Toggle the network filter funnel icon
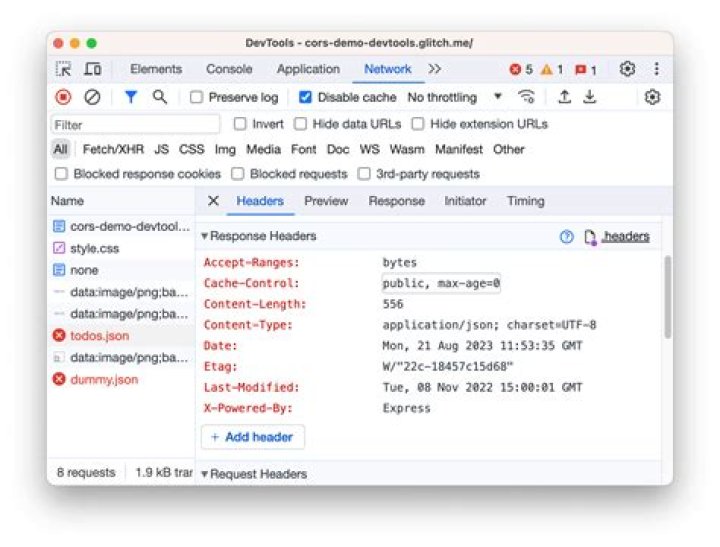 point(131,97)
